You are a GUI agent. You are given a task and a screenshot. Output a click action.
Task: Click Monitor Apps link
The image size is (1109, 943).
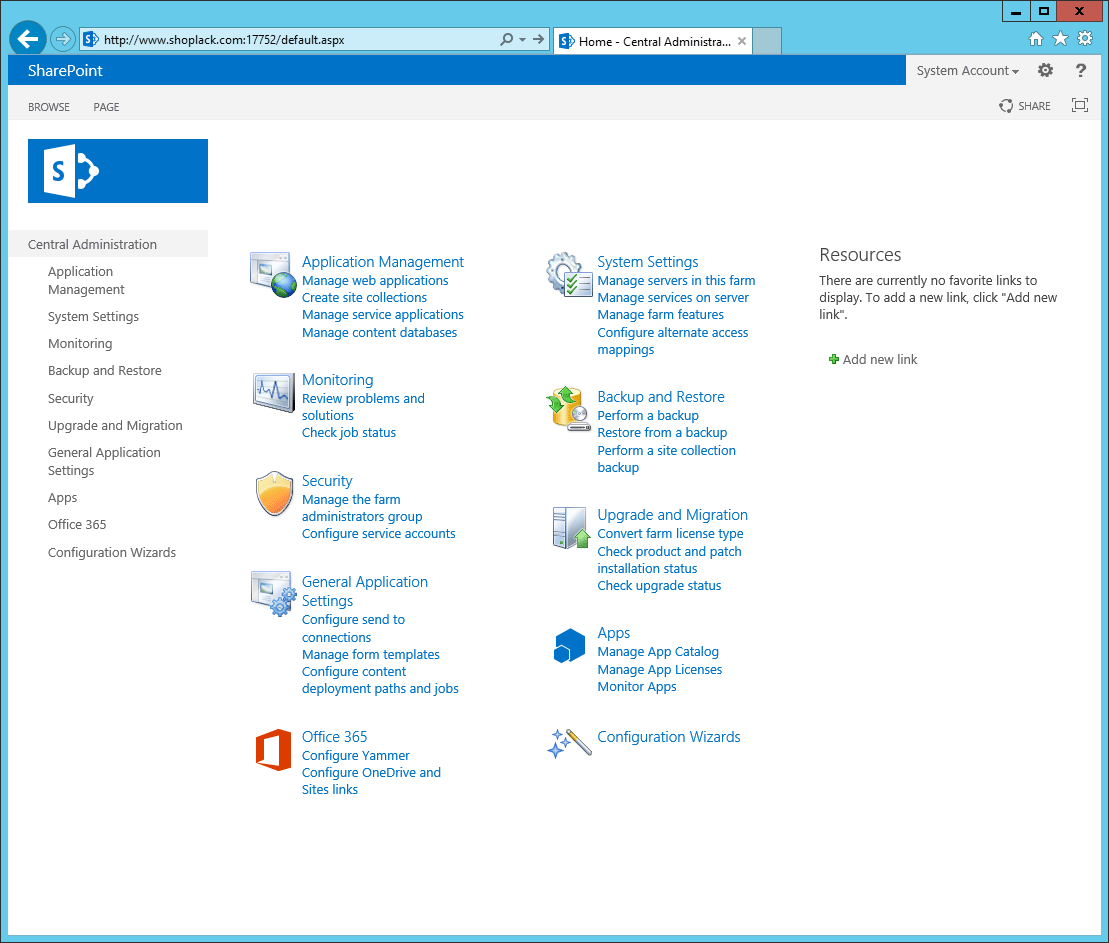[x=637, y=686]
